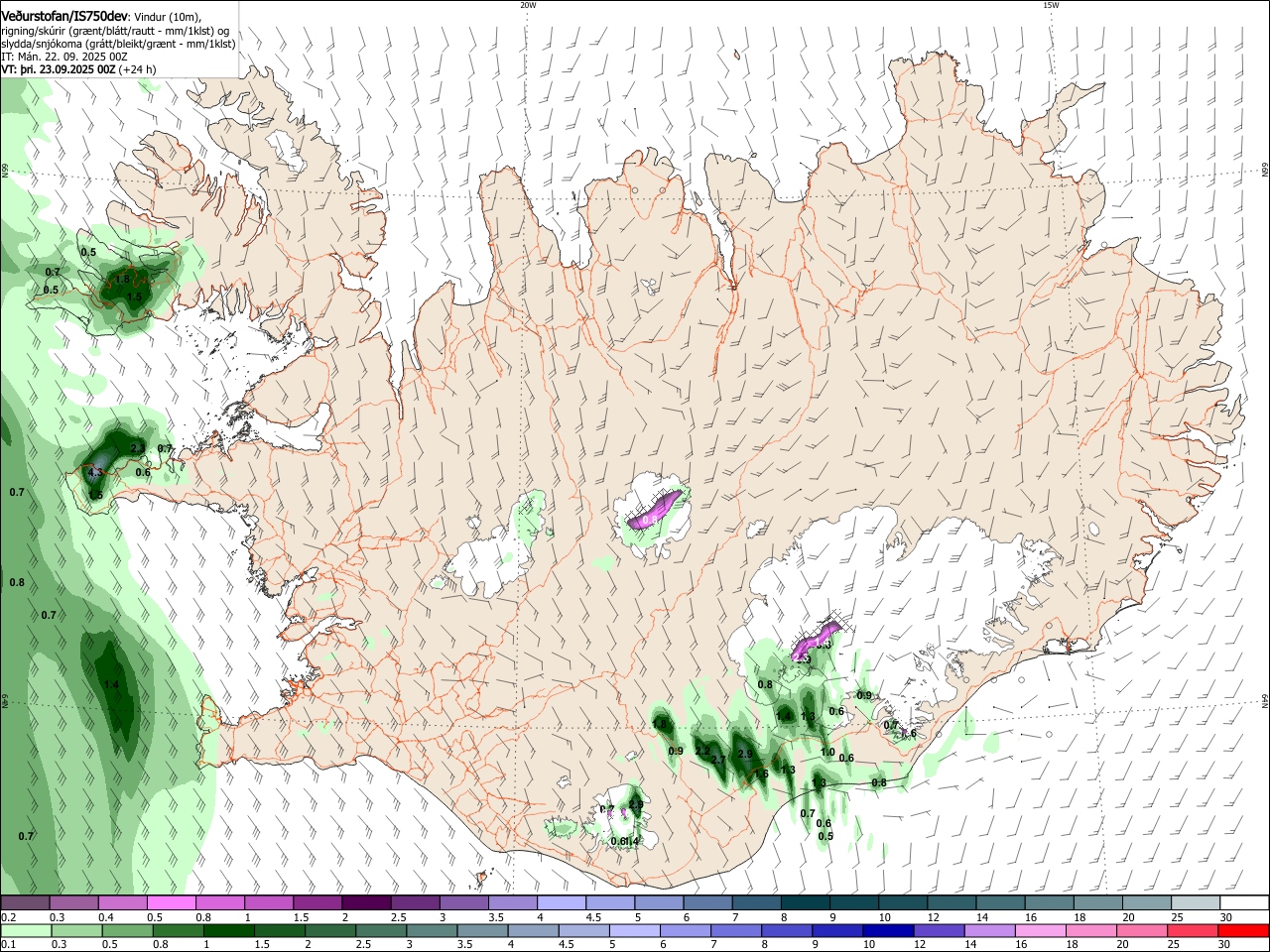
Task: Choose the gray-teal 3 mm rain swatch
Action: click(431, 931)
